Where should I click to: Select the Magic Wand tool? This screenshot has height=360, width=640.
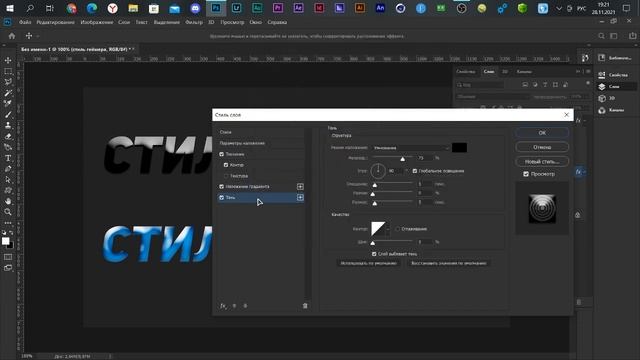pos(8,93)
